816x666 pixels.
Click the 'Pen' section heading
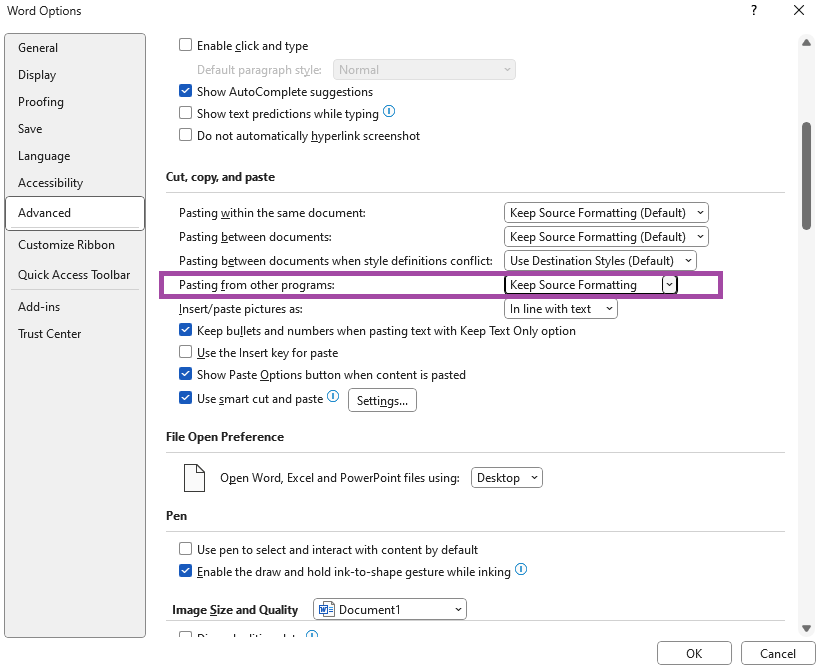pyautogui.click(x=176, y=516)
